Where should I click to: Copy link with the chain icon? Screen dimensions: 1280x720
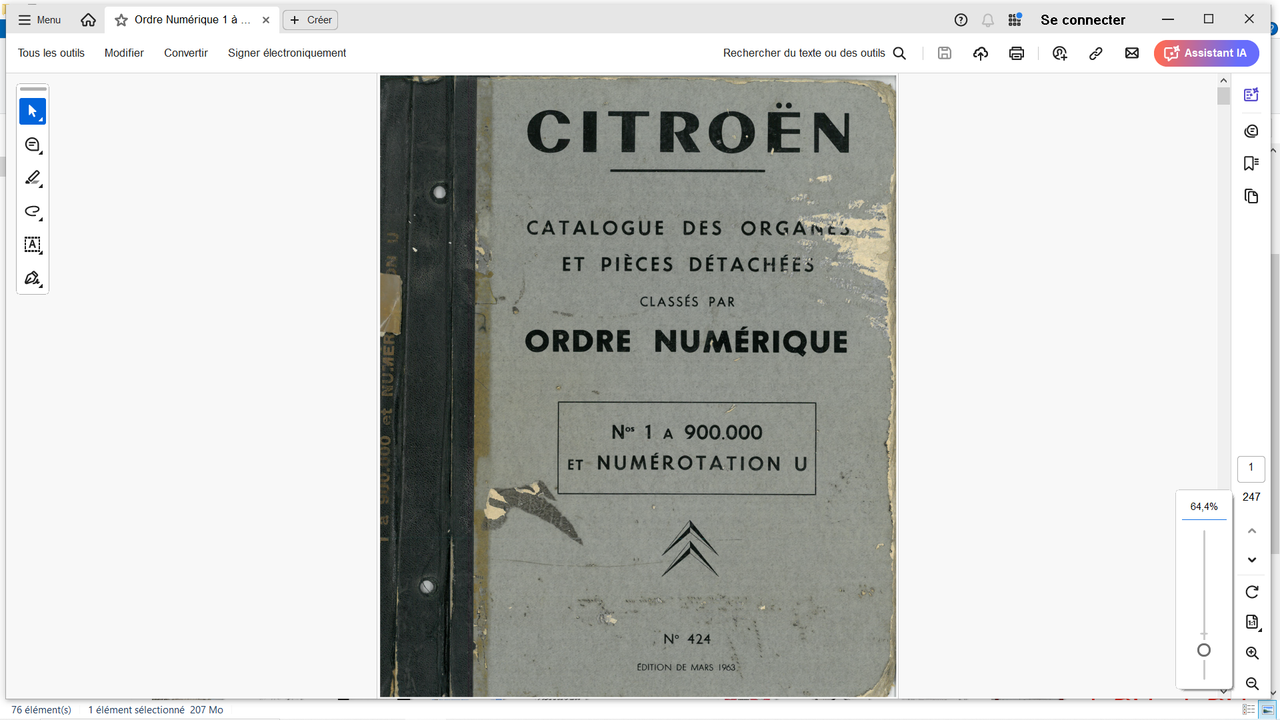point(1096,53)
